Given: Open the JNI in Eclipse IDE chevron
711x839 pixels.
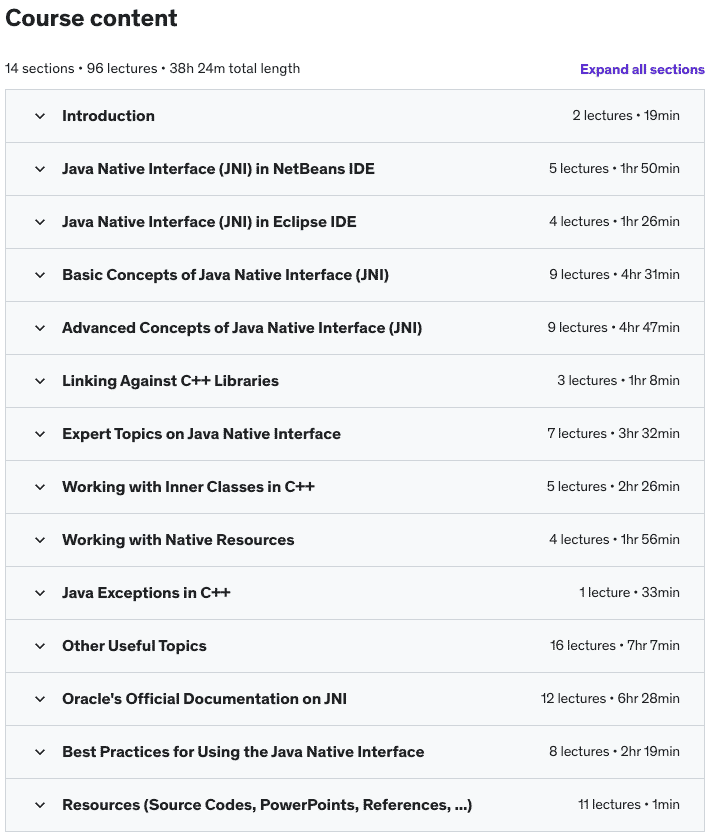Looking at the screenshot, I should pos(40,222).
